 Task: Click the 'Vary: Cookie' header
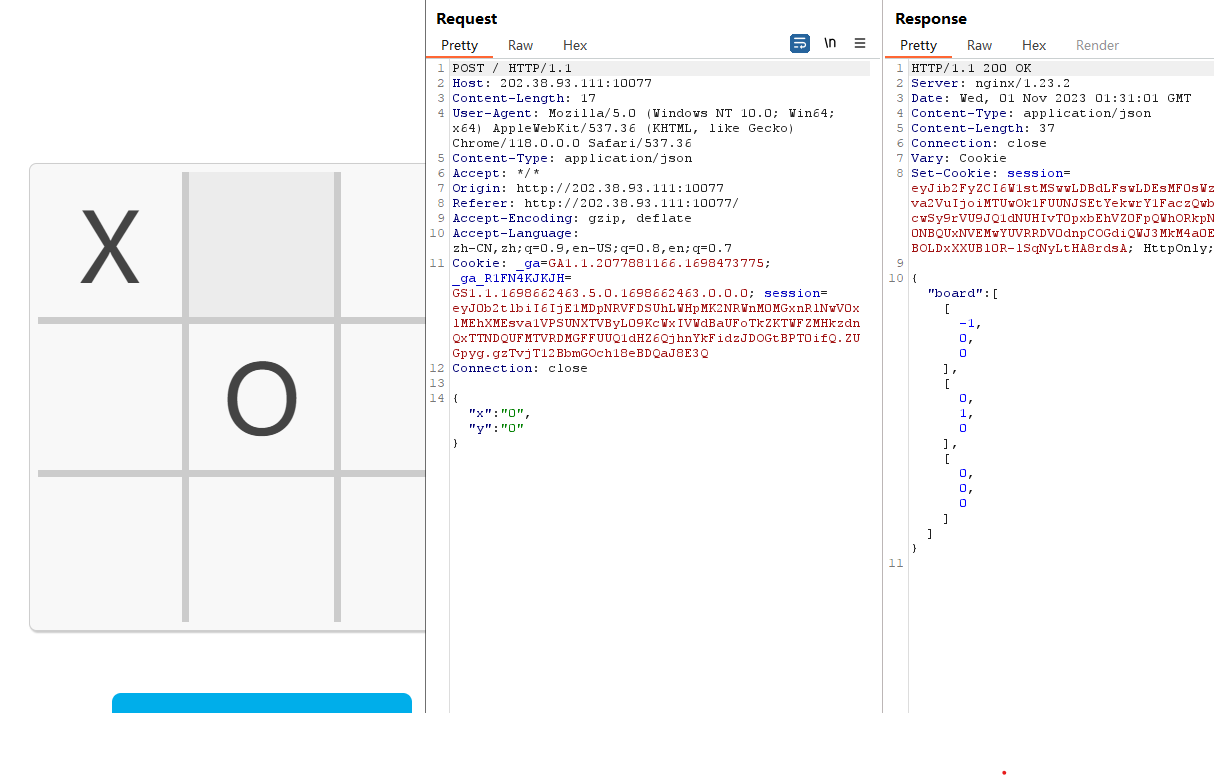pyautogui.click(x=959, y=158)
